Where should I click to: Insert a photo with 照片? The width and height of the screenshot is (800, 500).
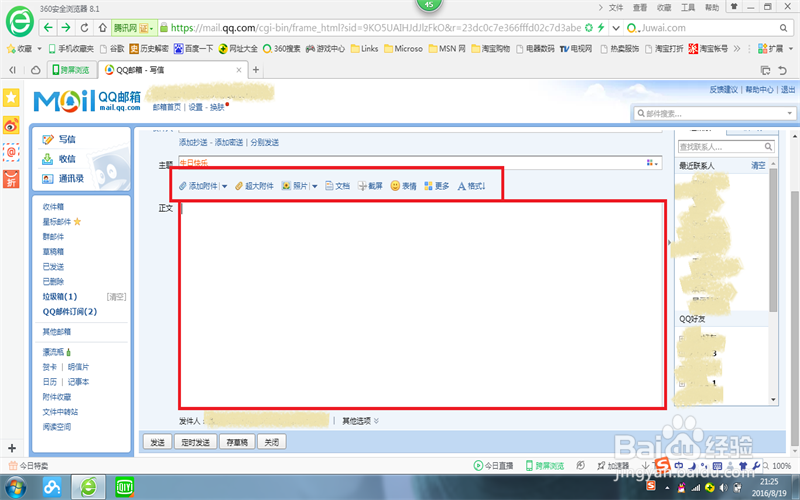295,186
